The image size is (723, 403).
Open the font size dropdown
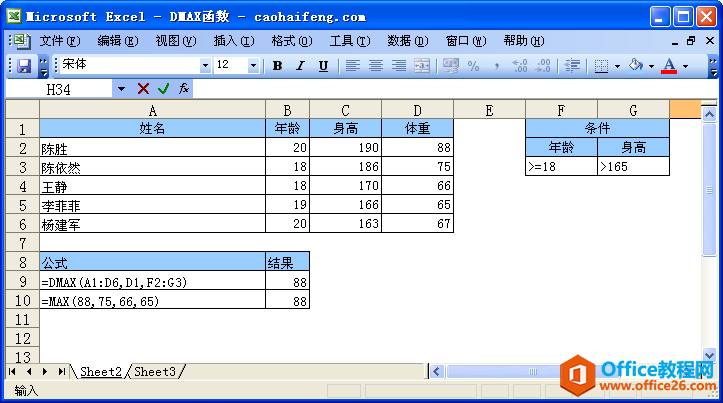253,65
